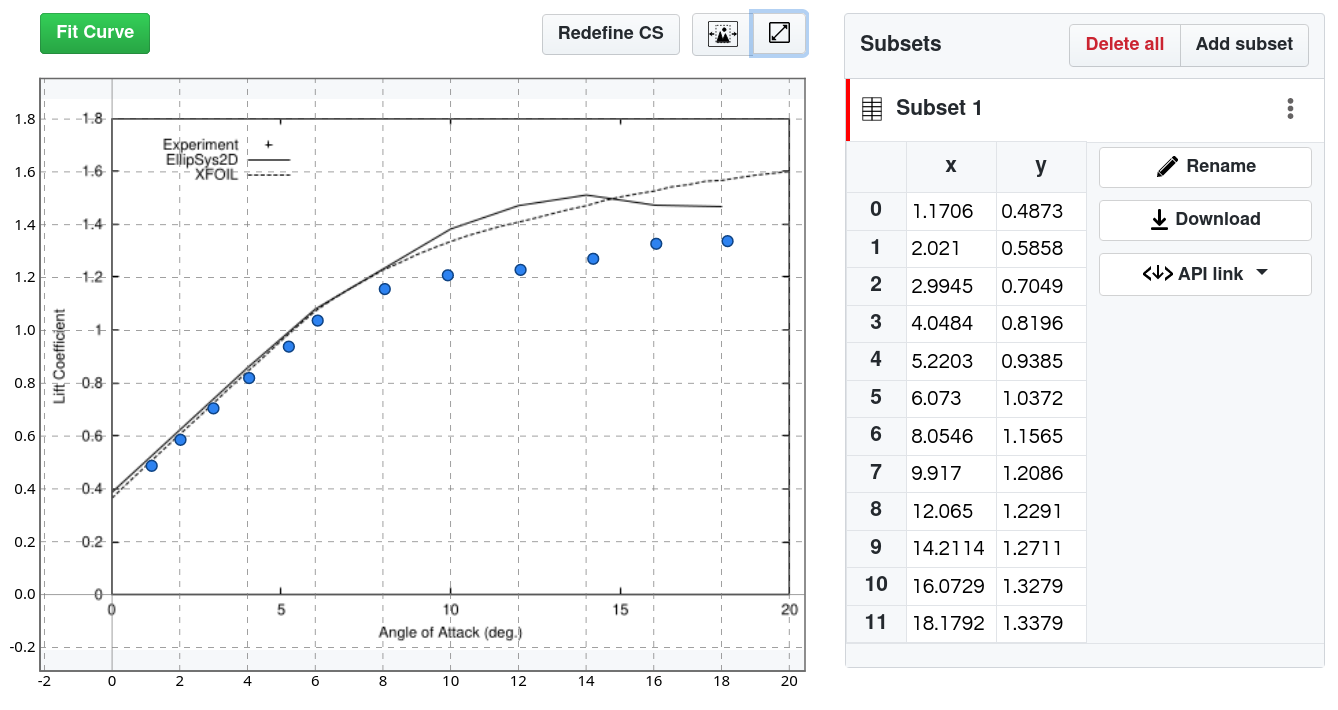
Task: Select the y cell with value 1.3379
Action: point(1041,624)
